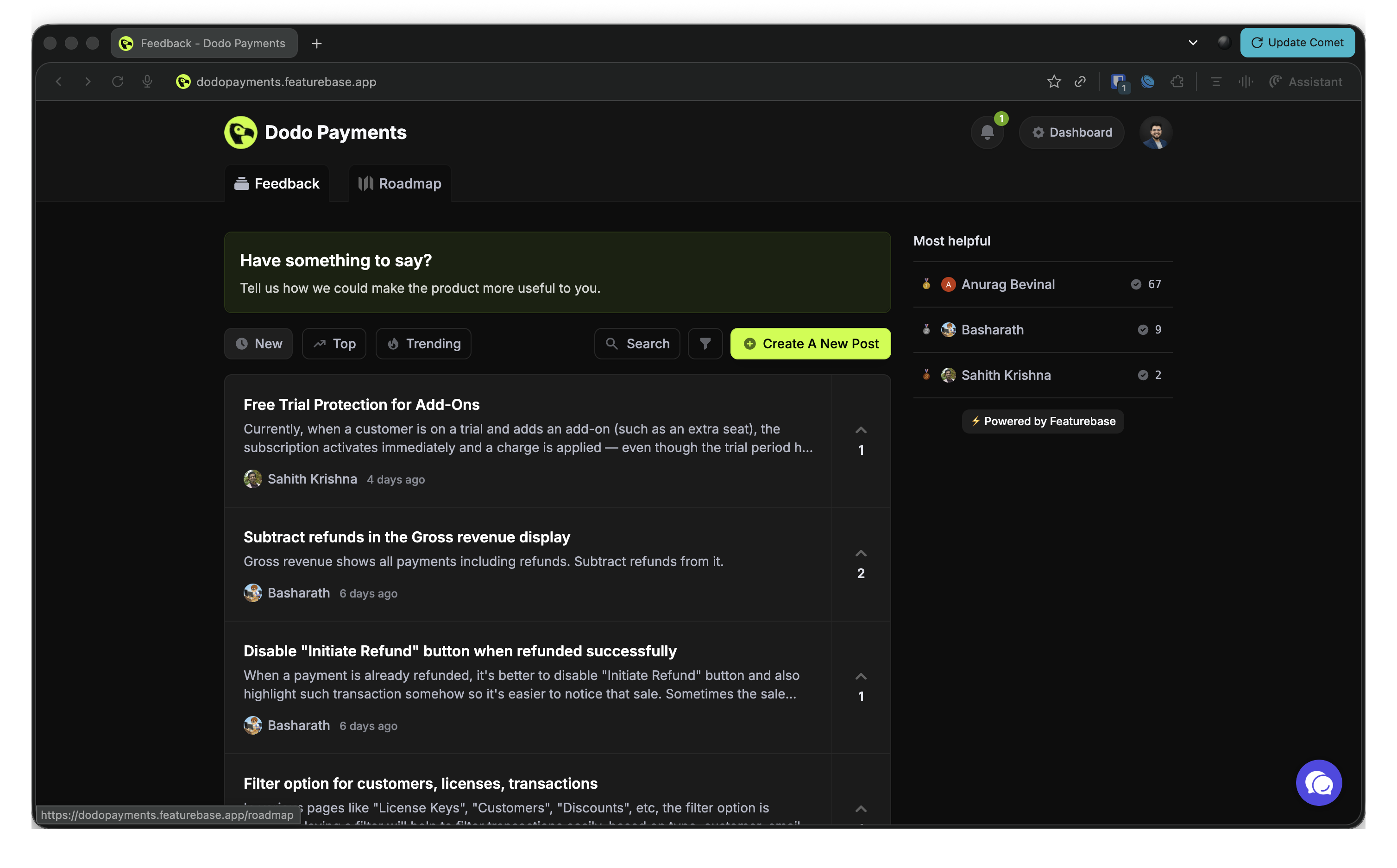Open the Dashboard
This screenshot has width=1397, height=868.
[x=1071, y=132]
